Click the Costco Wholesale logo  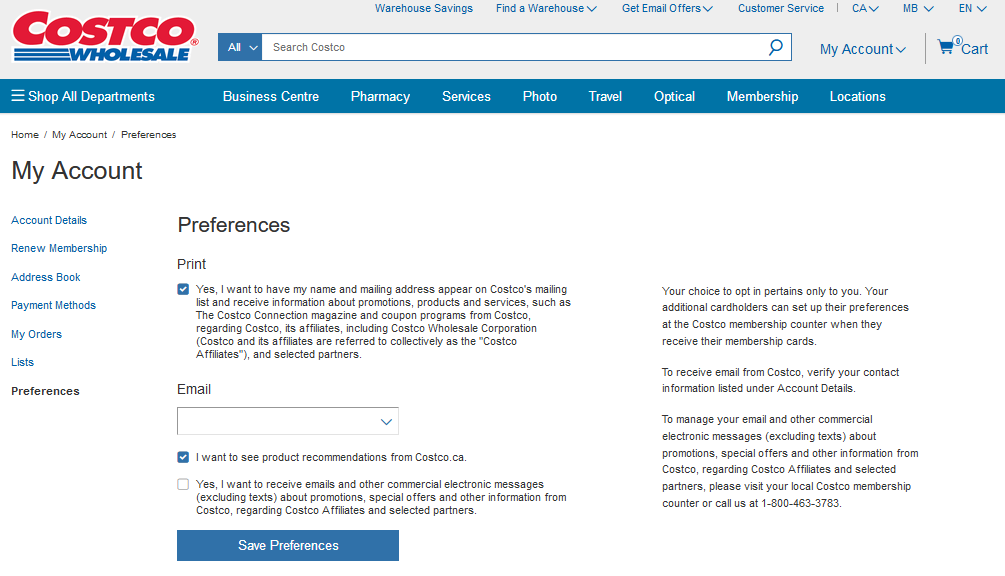click(x=105, y=37)
